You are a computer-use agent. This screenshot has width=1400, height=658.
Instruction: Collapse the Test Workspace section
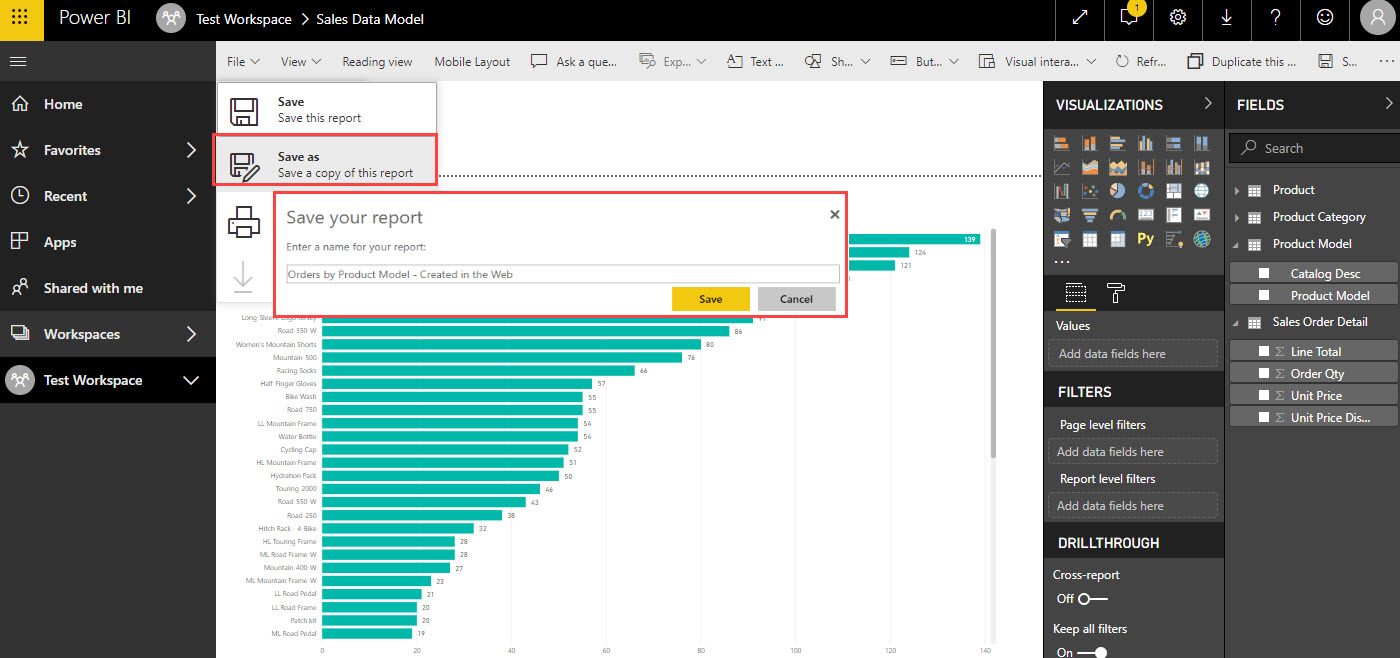click(x=191, y=380)
